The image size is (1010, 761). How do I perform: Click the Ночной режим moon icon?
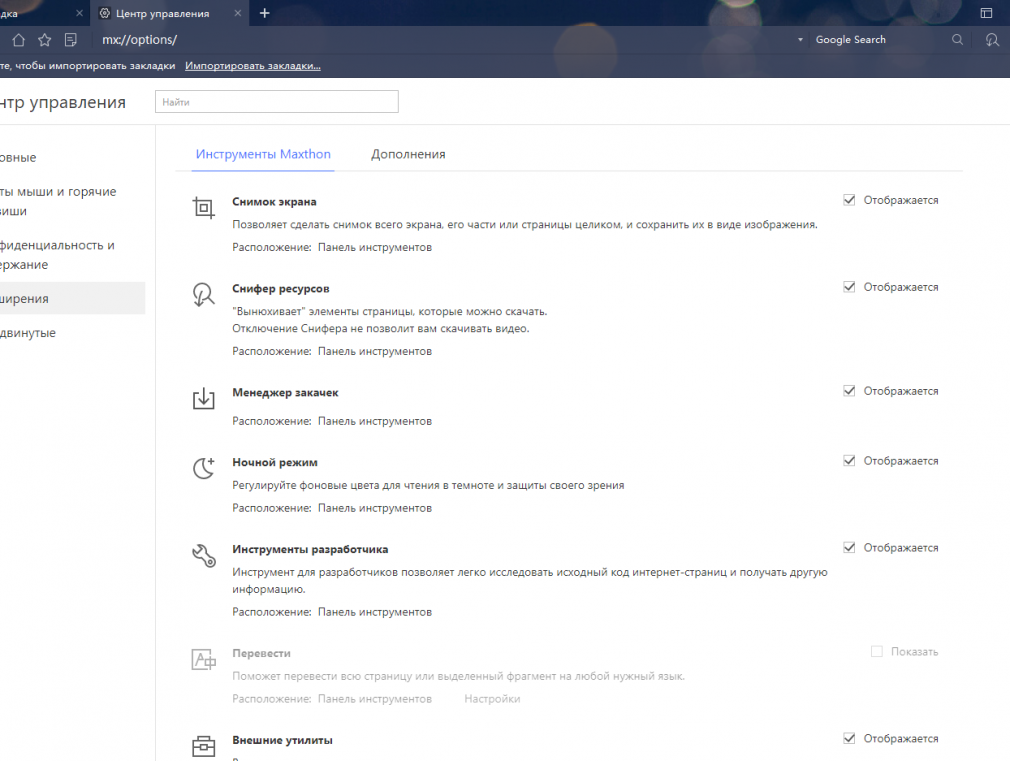204,468
